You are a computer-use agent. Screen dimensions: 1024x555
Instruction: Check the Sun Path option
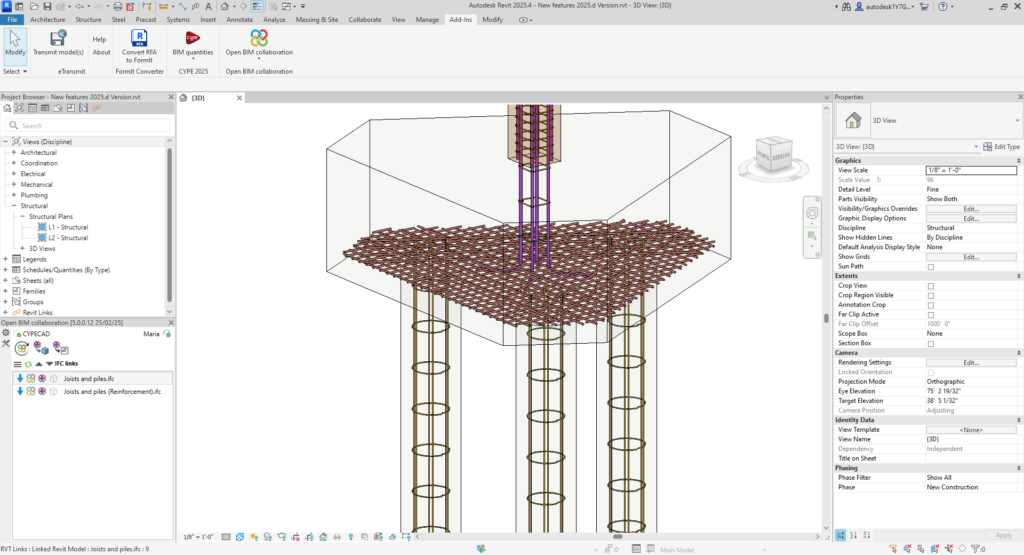(x=931, y=267)
